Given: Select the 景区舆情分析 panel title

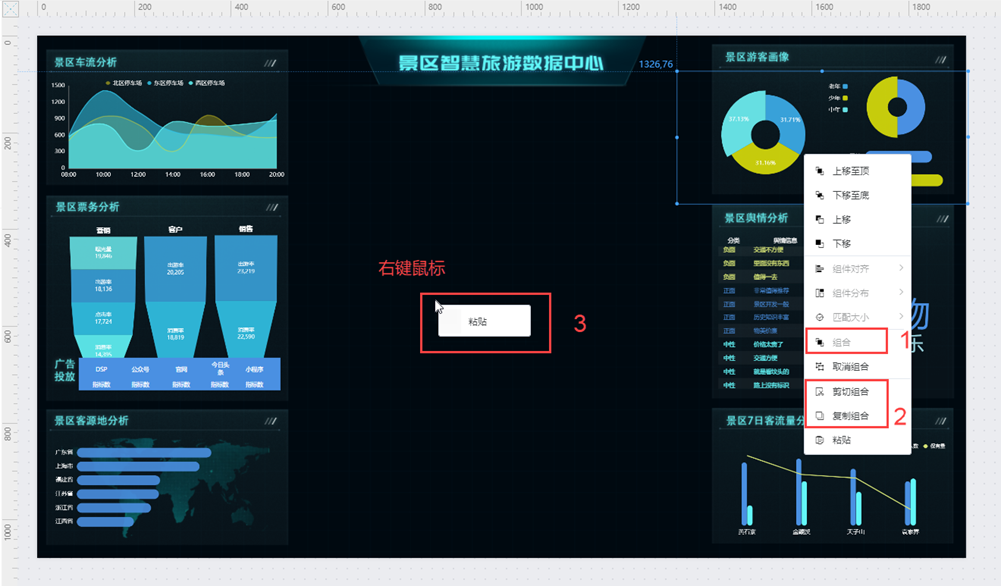Looking at the screenshot, I should point(756,218).
